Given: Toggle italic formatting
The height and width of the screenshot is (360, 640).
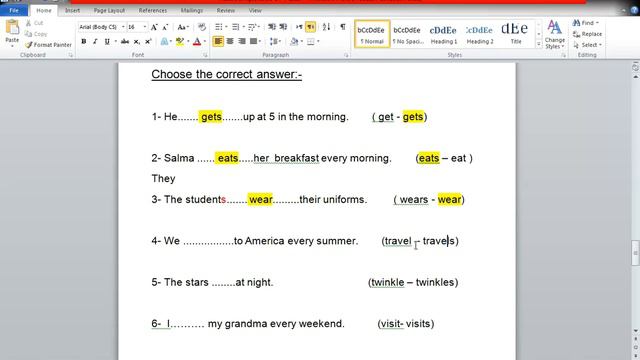Looking at the screenshot, I should pyautogui.click(x=95, y=41).
